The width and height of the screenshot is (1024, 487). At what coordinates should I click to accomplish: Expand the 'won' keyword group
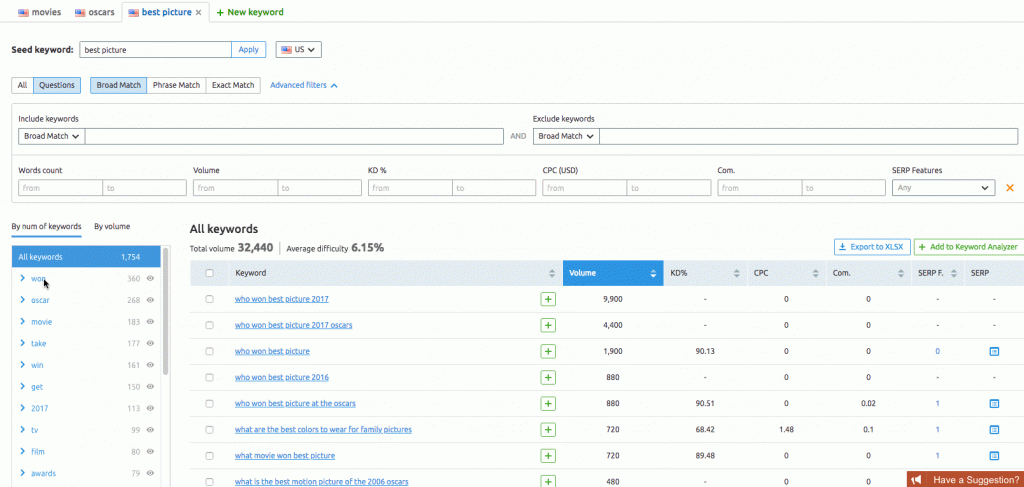pos(22,278)
